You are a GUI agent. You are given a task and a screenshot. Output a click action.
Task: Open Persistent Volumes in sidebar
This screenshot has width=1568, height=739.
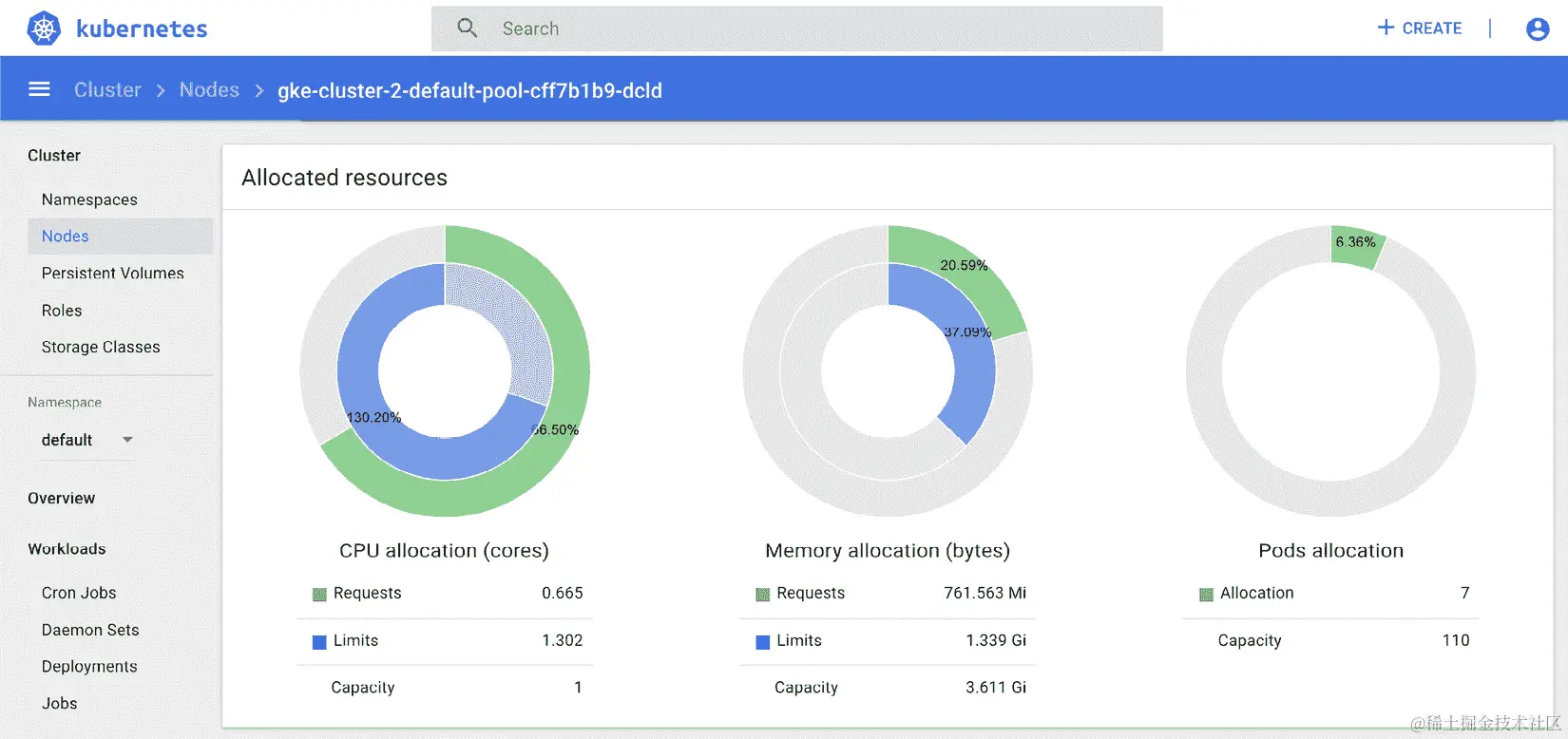coord(112,273)
